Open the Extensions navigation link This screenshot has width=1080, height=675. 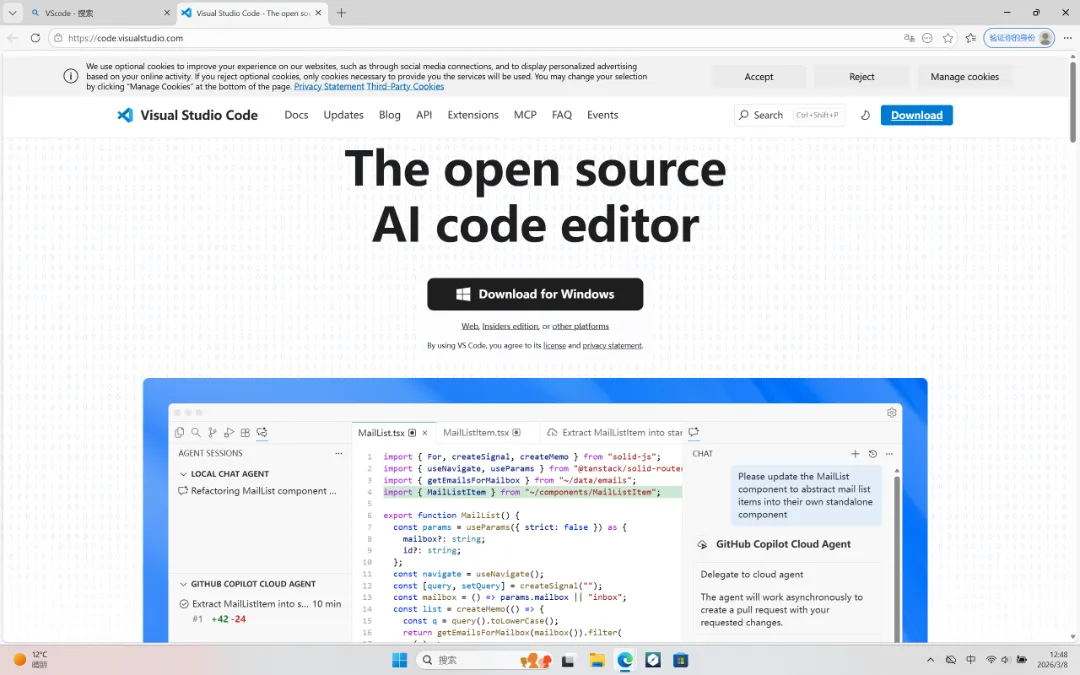click(x=472, y=115)
